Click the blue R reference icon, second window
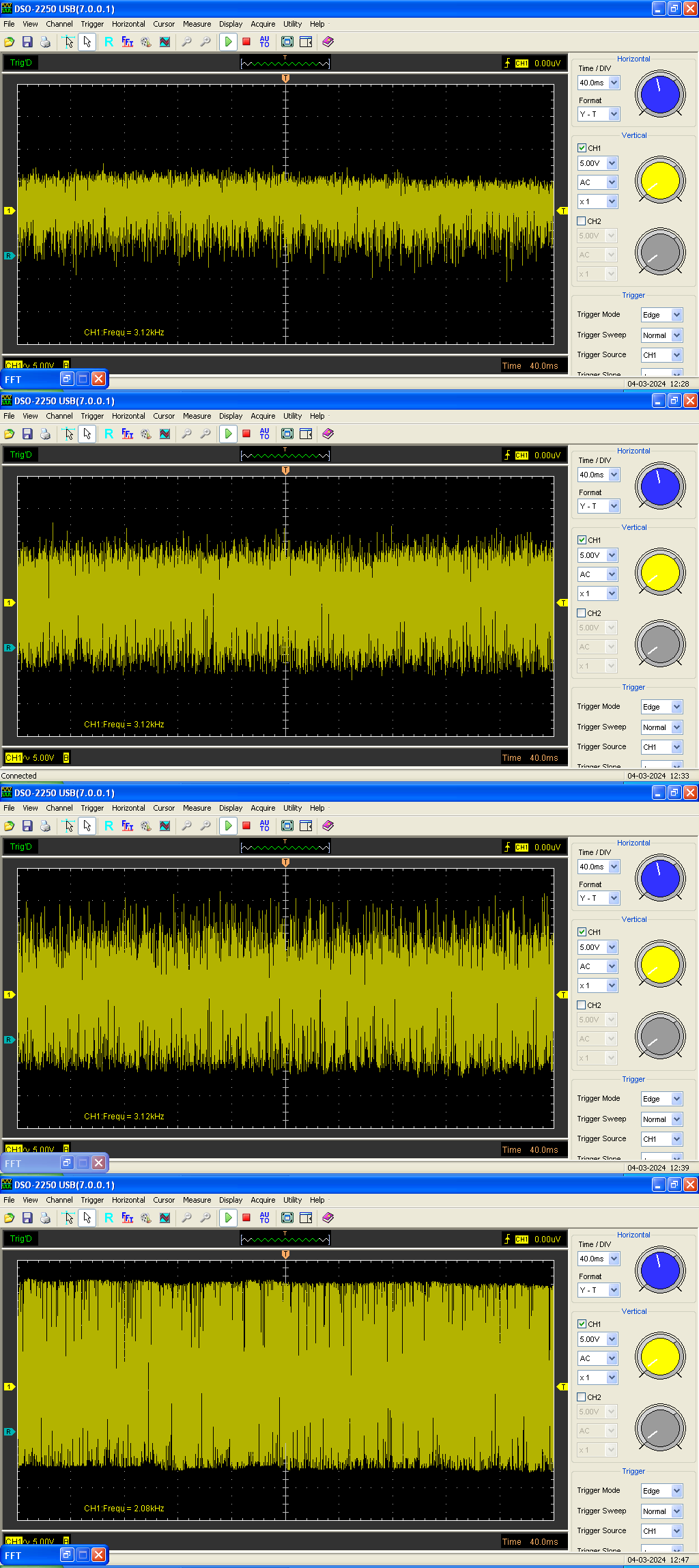699x1568 pixels. (109, 434)
